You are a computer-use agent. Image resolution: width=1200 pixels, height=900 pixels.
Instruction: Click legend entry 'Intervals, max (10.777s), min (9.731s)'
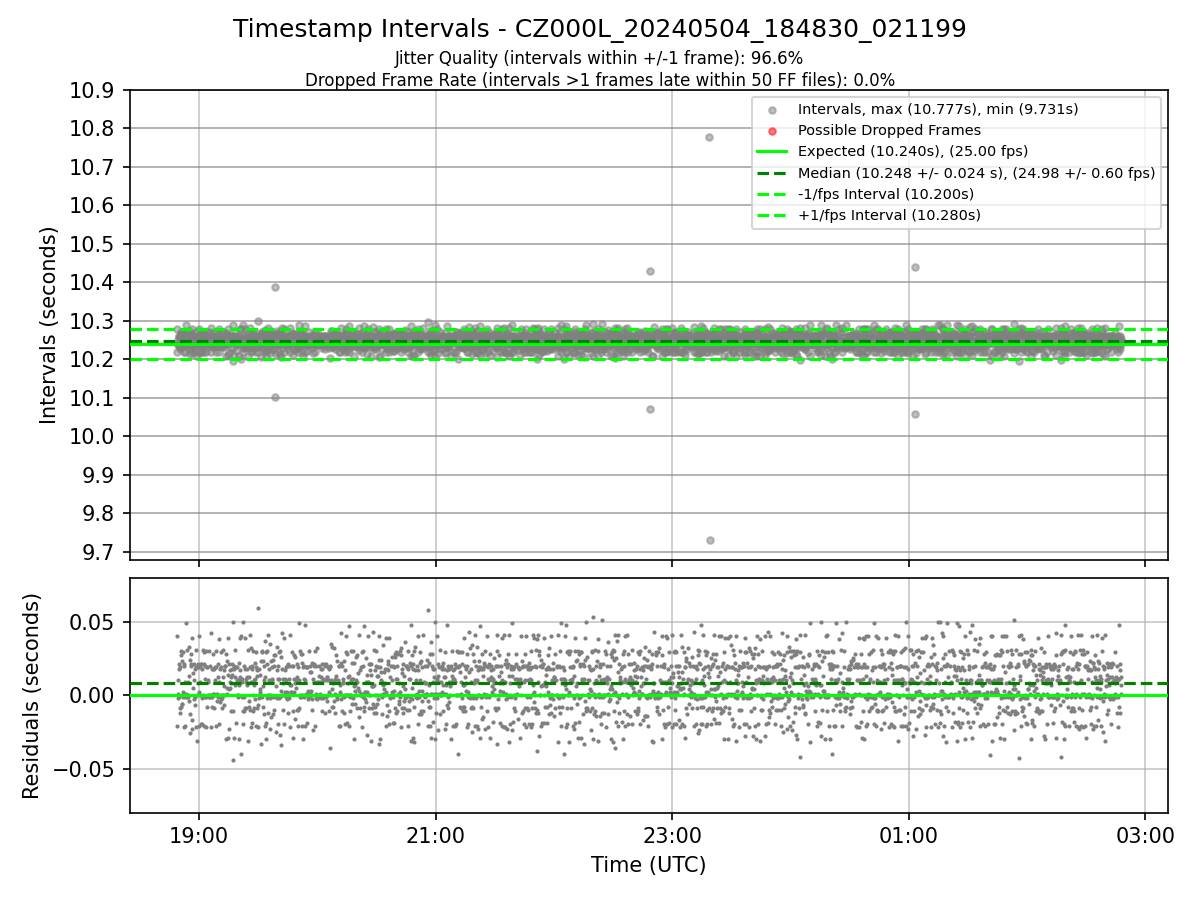938,109
